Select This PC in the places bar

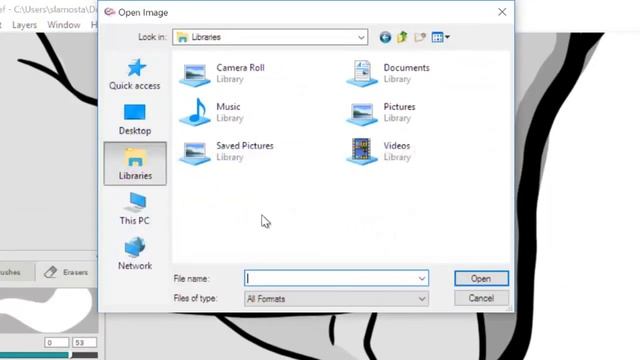point(135,209)
